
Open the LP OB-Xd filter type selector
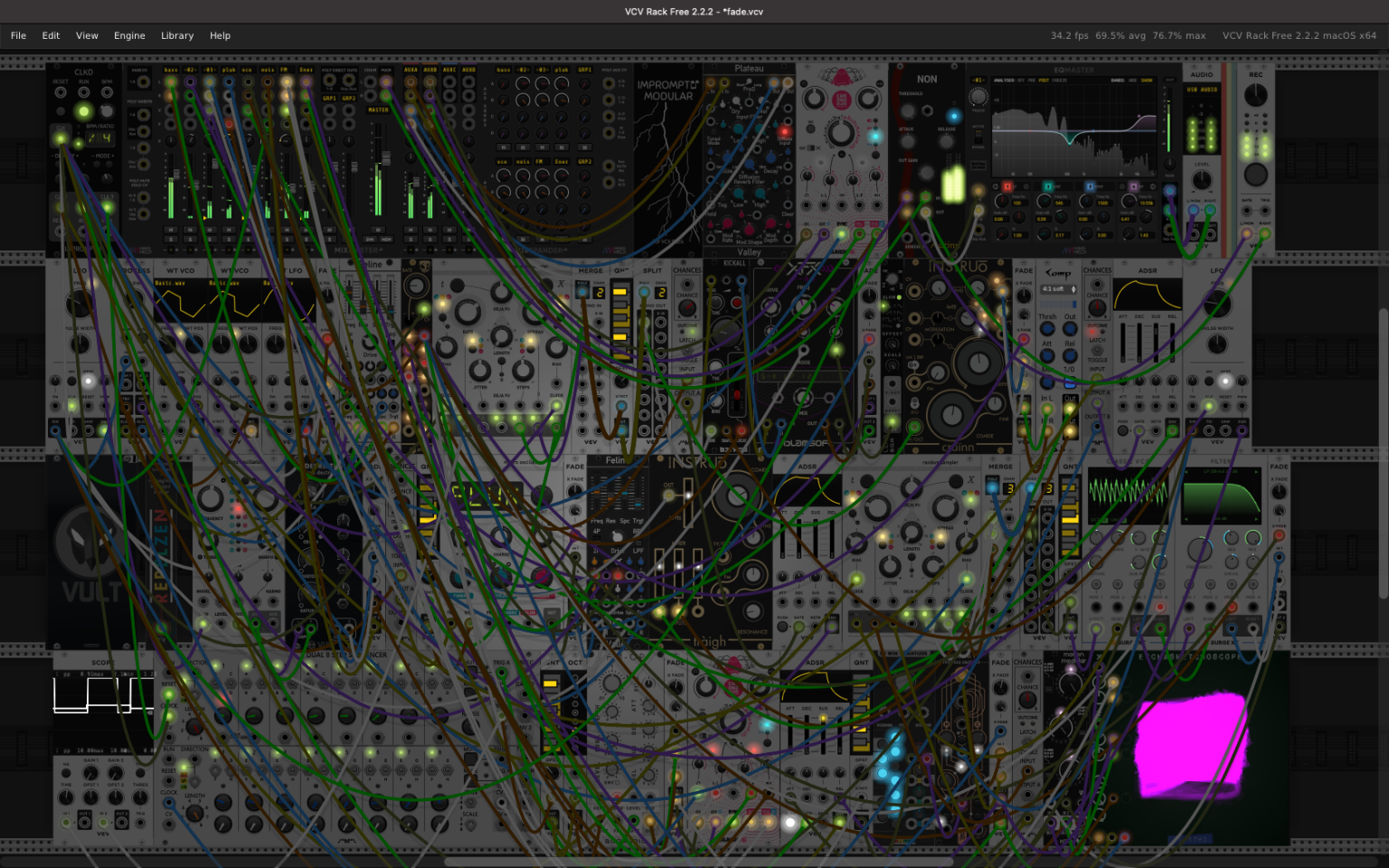coord(1220,472)
